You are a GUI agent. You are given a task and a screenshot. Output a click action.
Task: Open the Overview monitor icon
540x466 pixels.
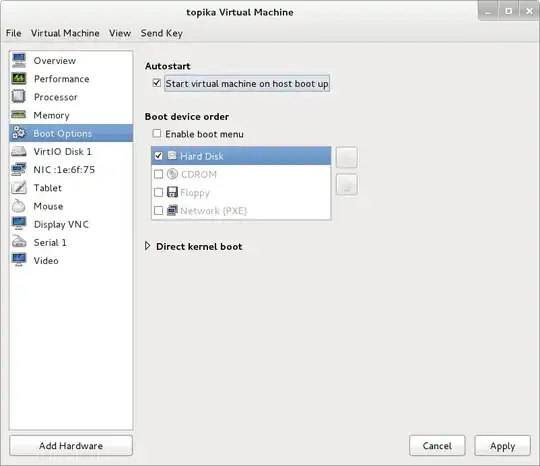[x=19, y=60]
